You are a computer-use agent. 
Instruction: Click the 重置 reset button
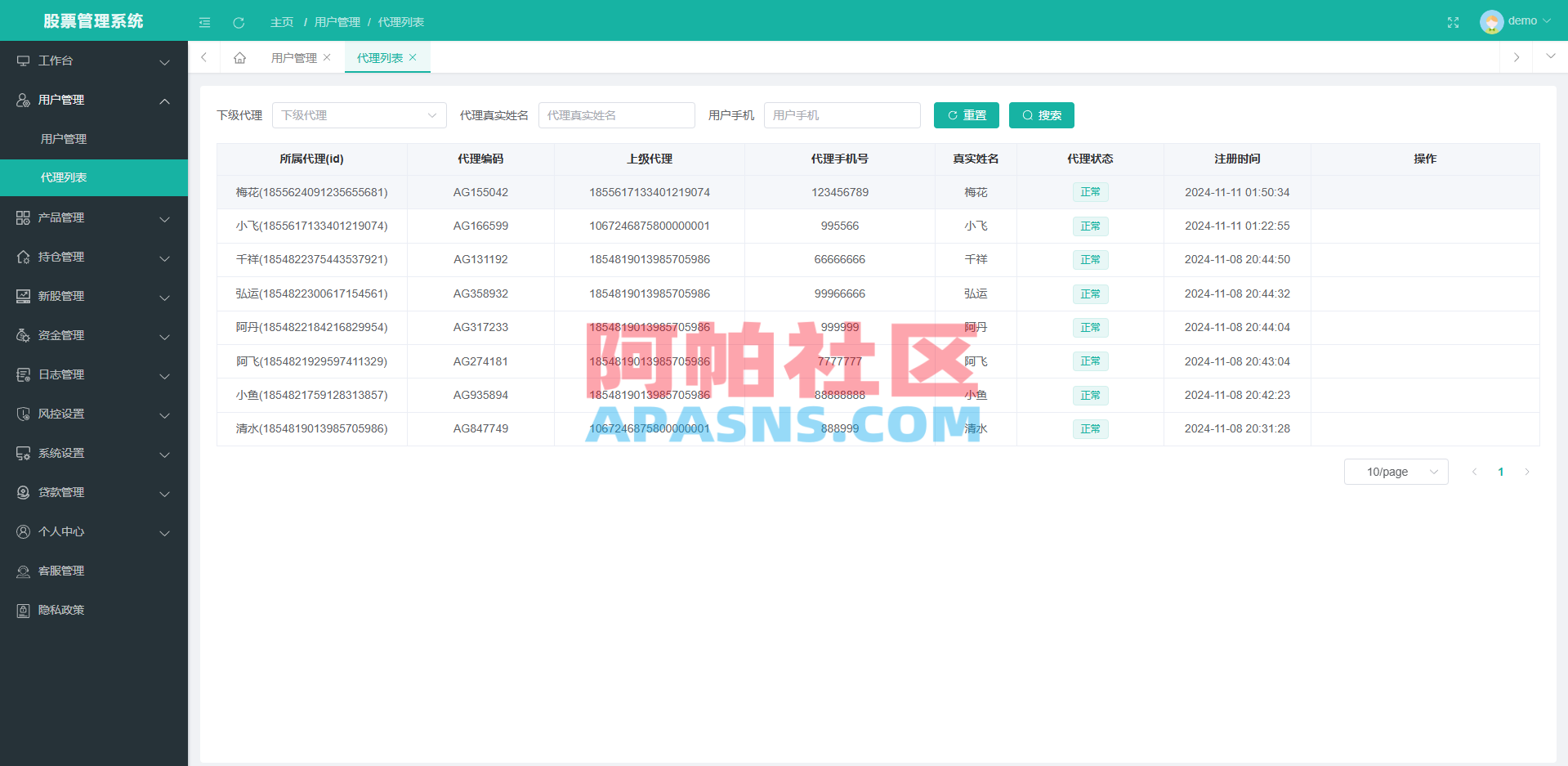coord(966,115)
